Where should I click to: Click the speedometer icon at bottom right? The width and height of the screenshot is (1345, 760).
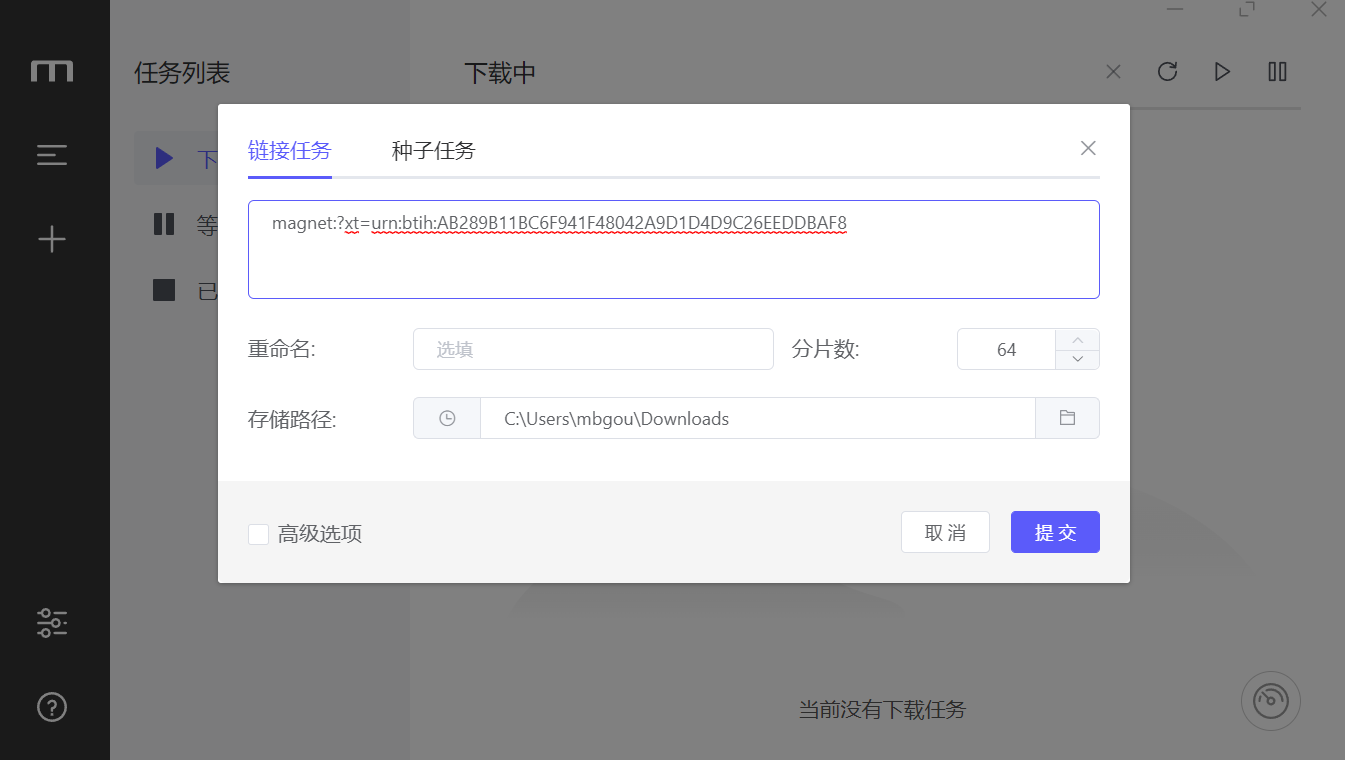pyautogui.click(x=1270, y=700)
